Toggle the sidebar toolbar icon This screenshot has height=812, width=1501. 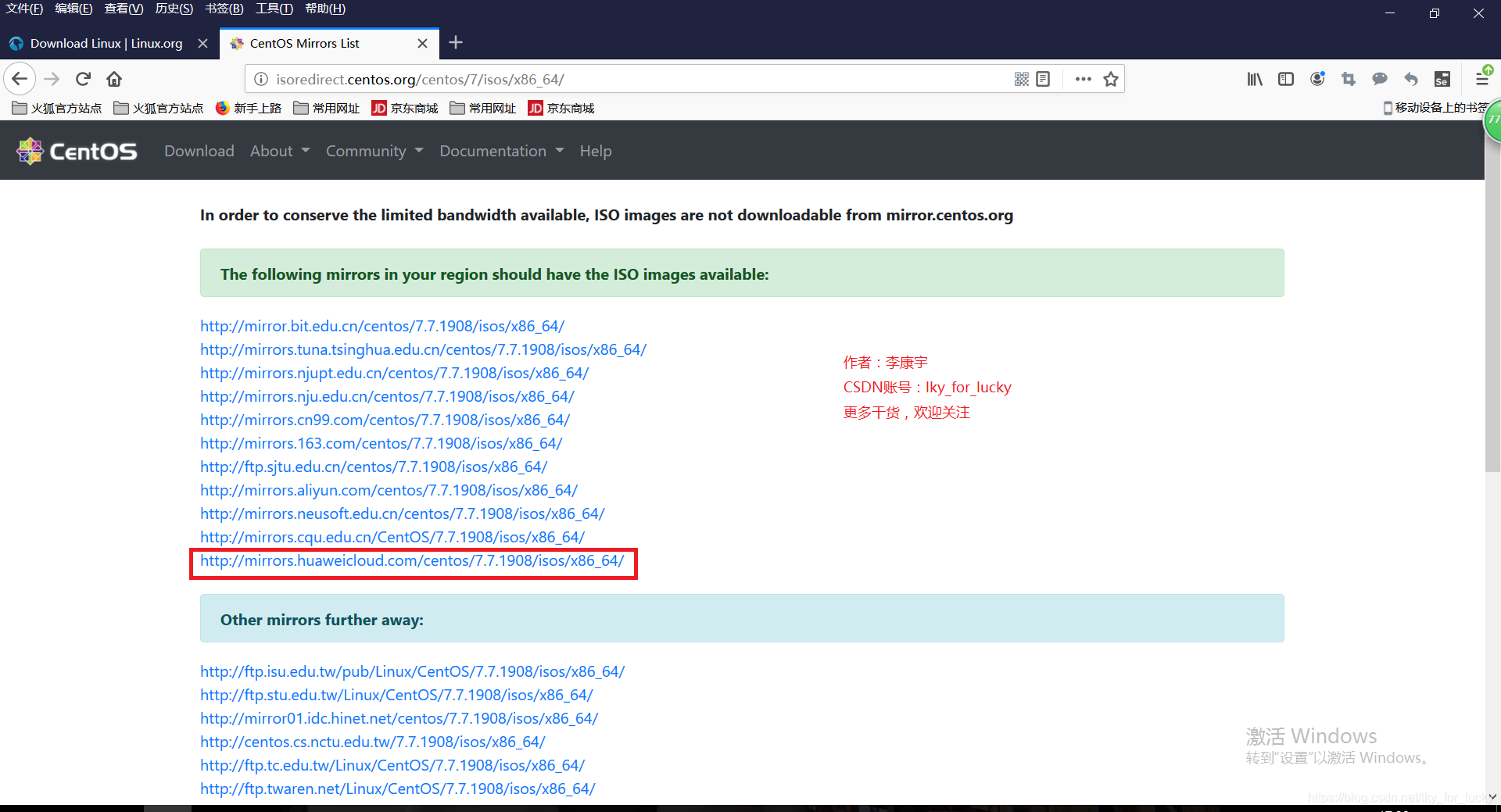(1286, 79)
